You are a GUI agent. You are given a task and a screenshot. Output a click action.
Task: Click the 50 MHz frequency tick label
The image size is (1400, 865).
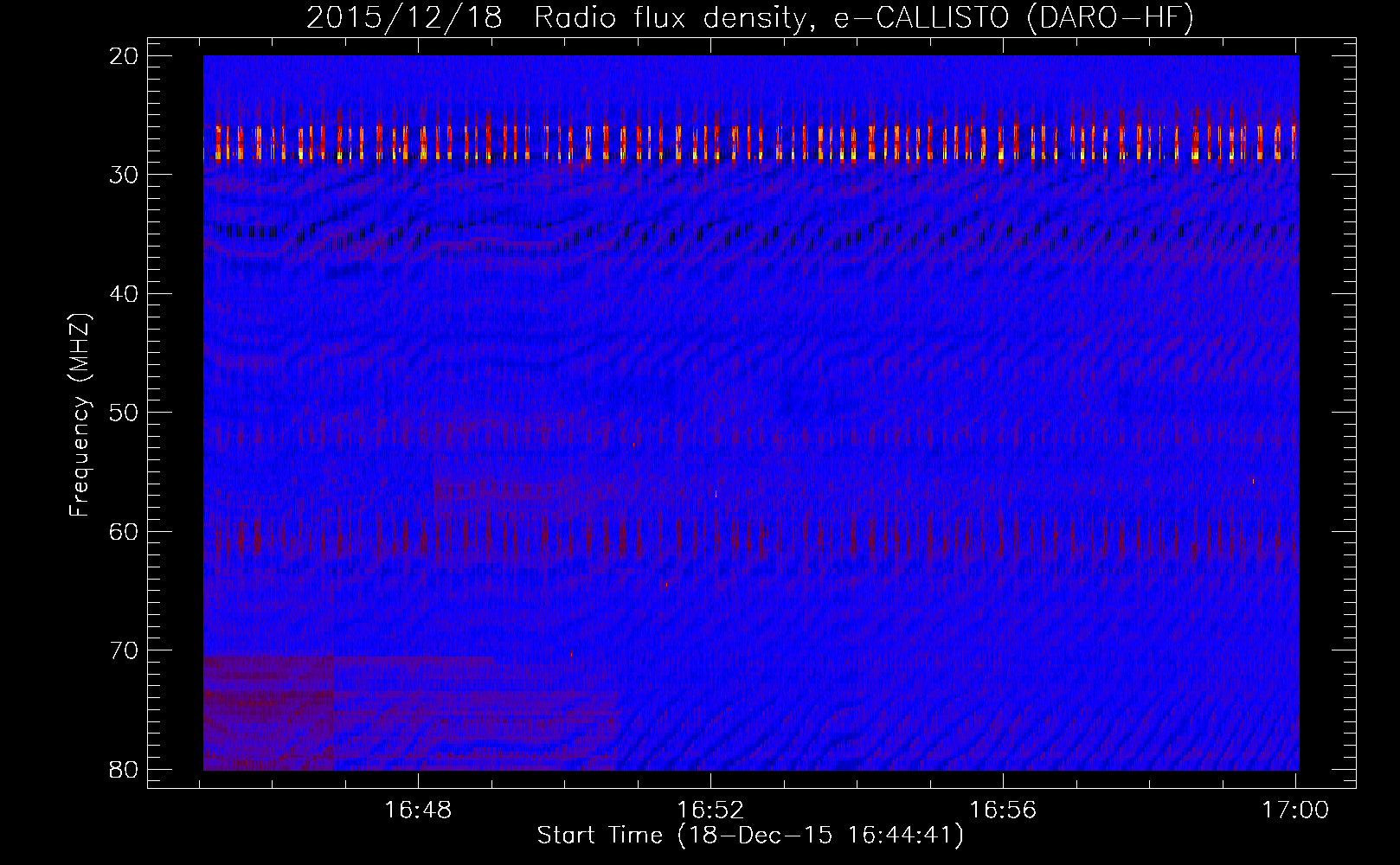[x=125, y=413]
